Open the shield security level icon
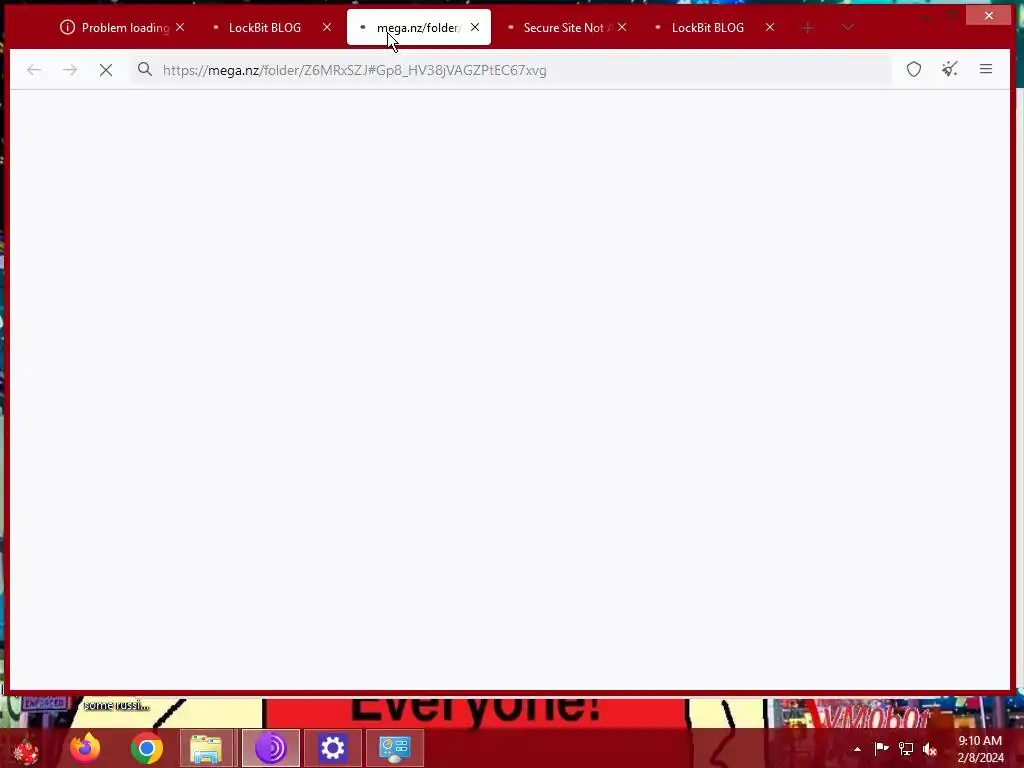Image resolution: width=1024 pixels, height=768 pixels. (x=914, y=69)
